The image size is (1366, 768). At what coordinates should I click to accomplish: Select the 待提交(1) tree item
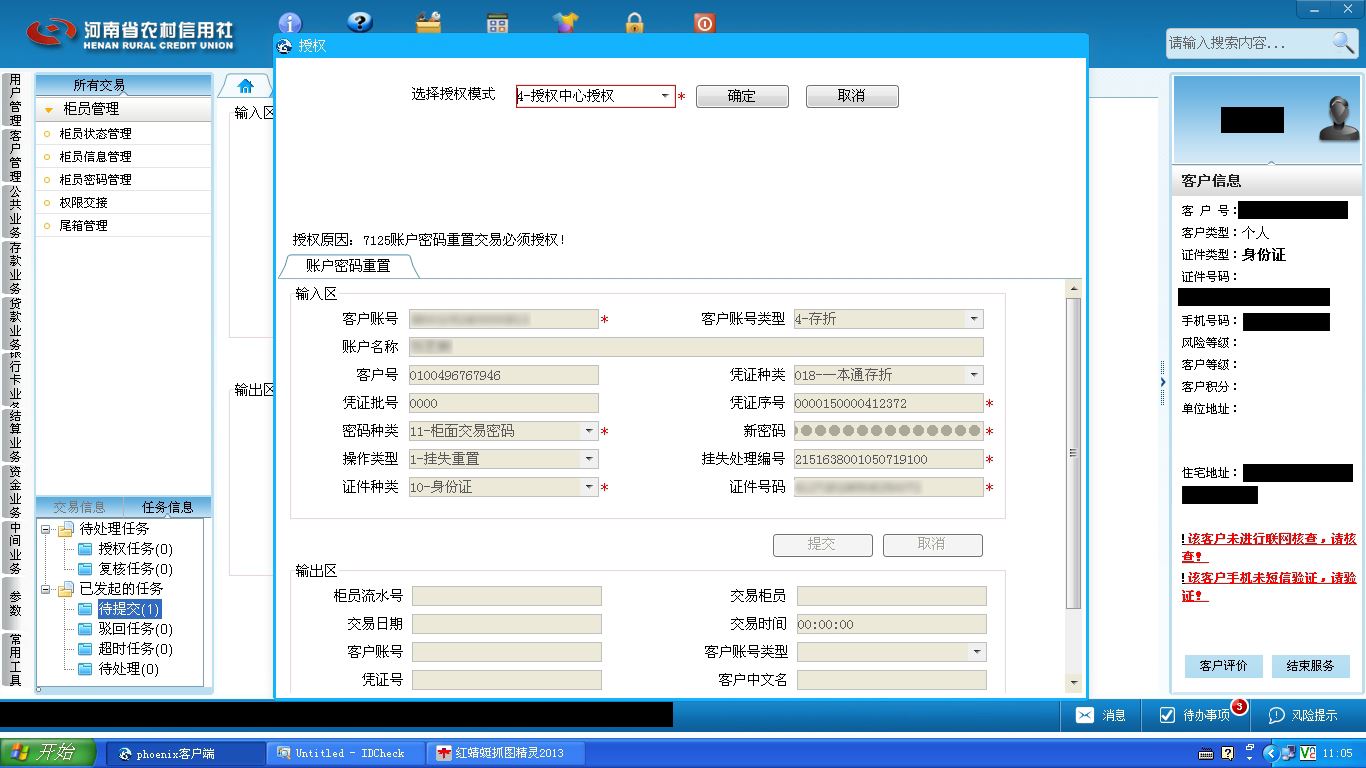coord(129,609)
